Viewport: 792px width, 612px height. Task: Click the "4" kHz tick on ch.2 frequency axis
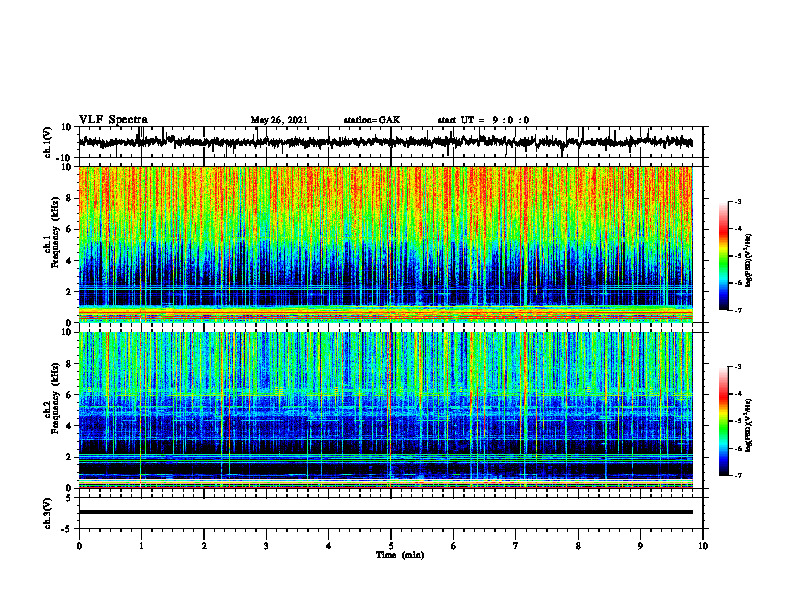click(69, 426)
